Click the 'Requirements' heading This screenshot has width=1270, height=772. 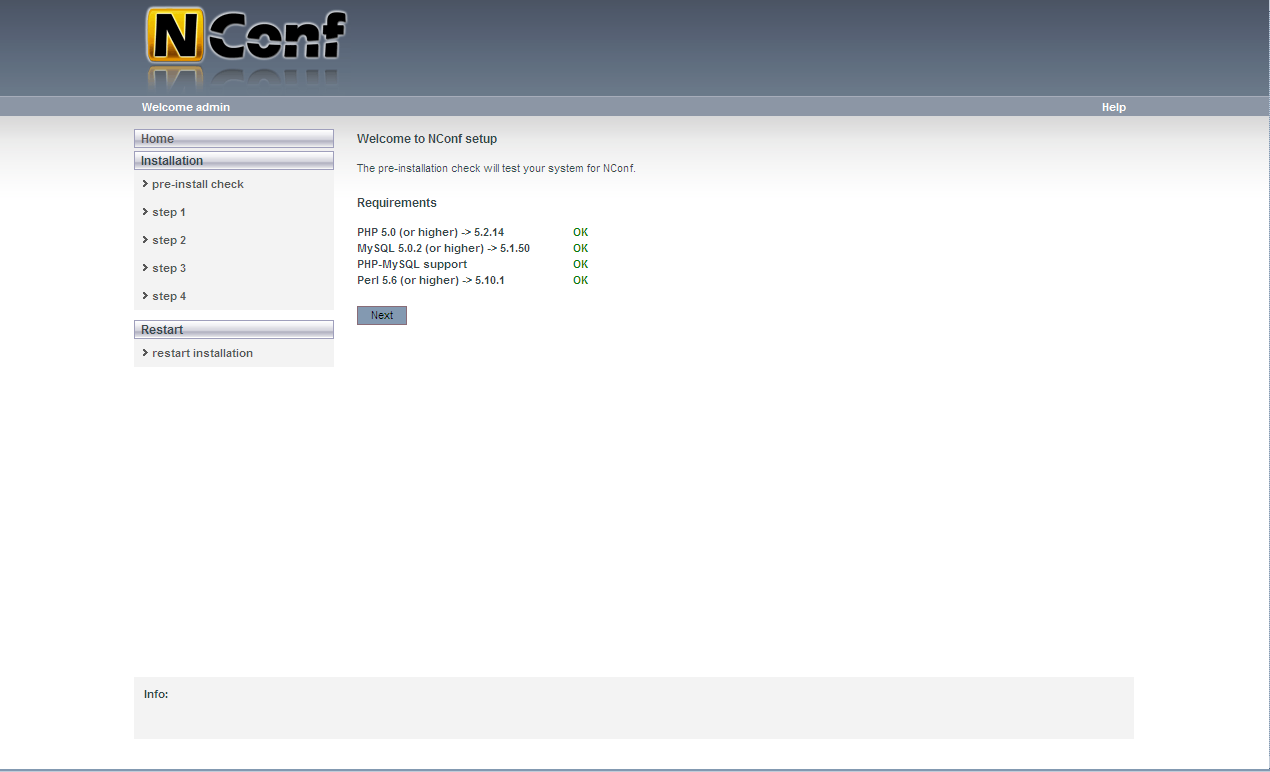397,203
